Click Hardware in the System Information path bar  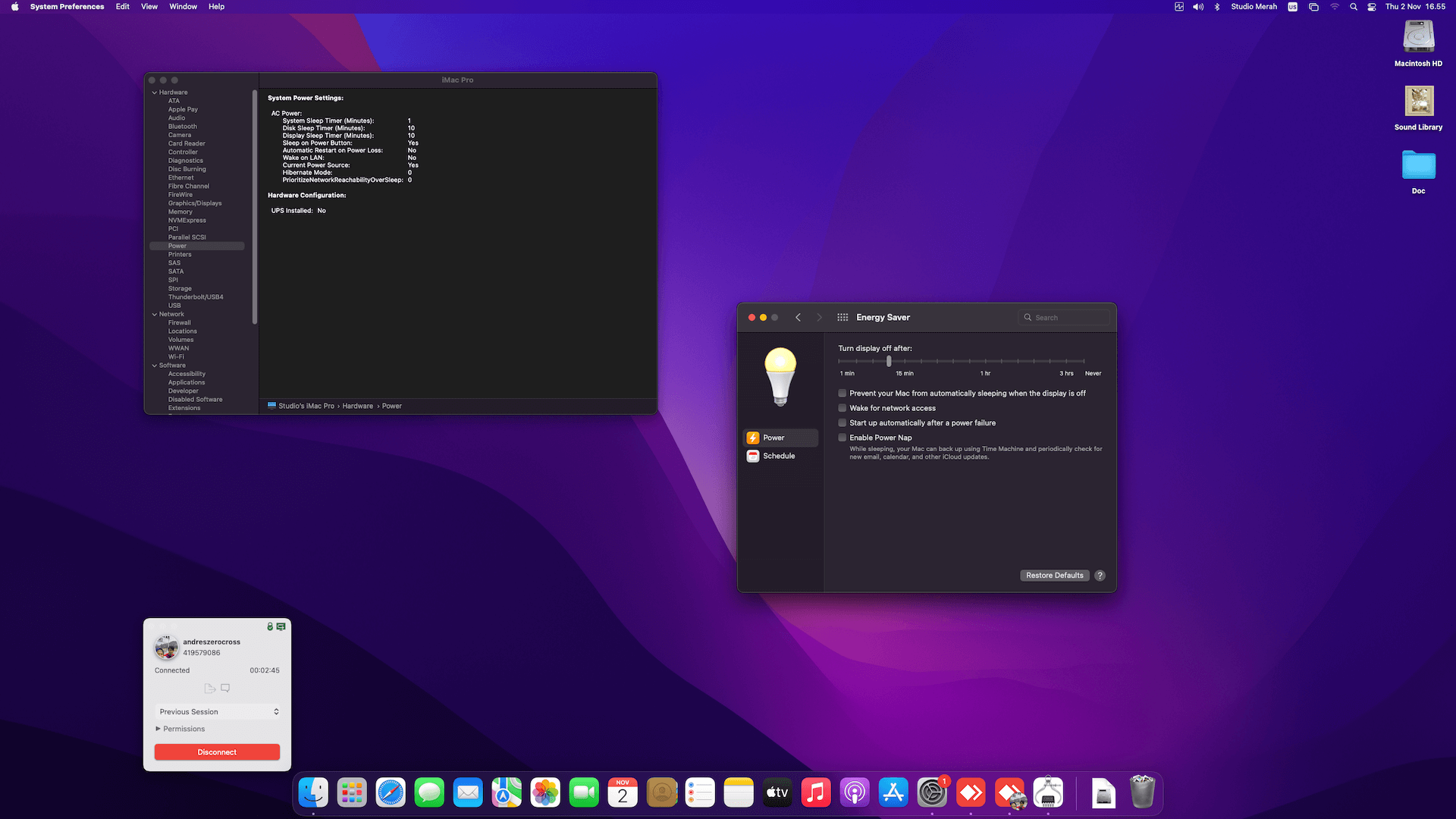[x=357, y=406]
